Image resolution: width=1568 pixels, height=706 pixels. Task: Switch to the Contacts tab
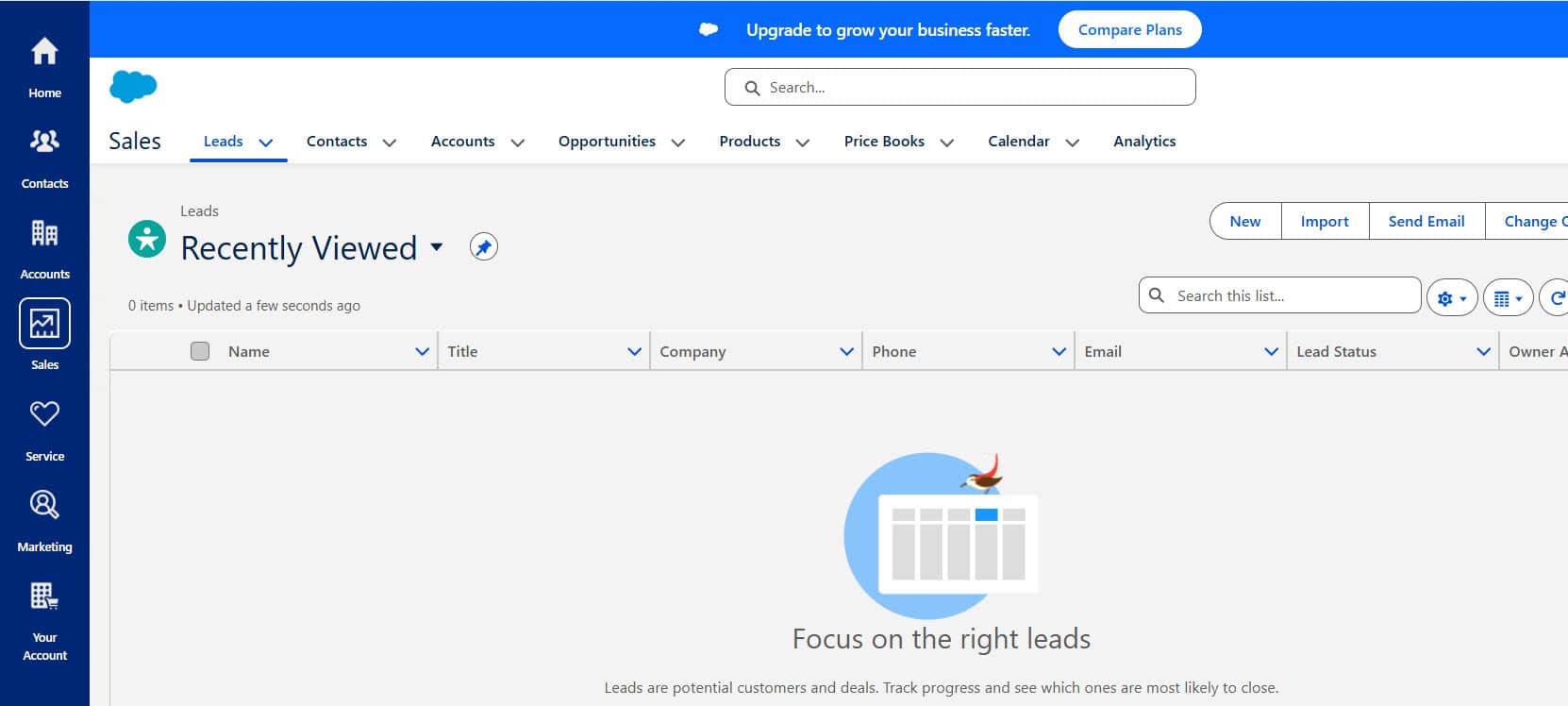337,142
